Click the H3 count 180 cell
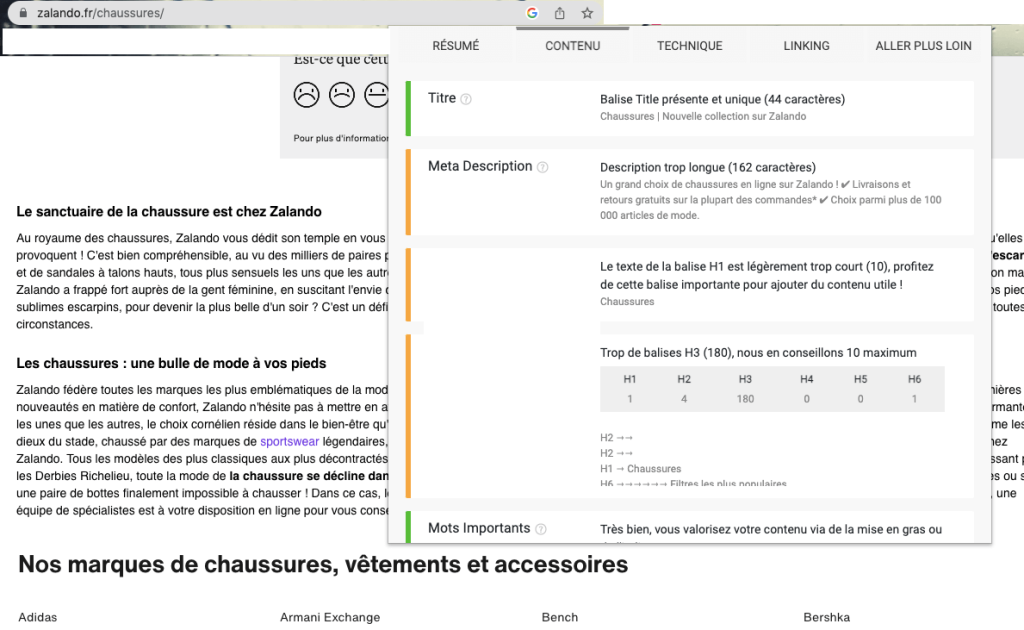 click(745, 399)
